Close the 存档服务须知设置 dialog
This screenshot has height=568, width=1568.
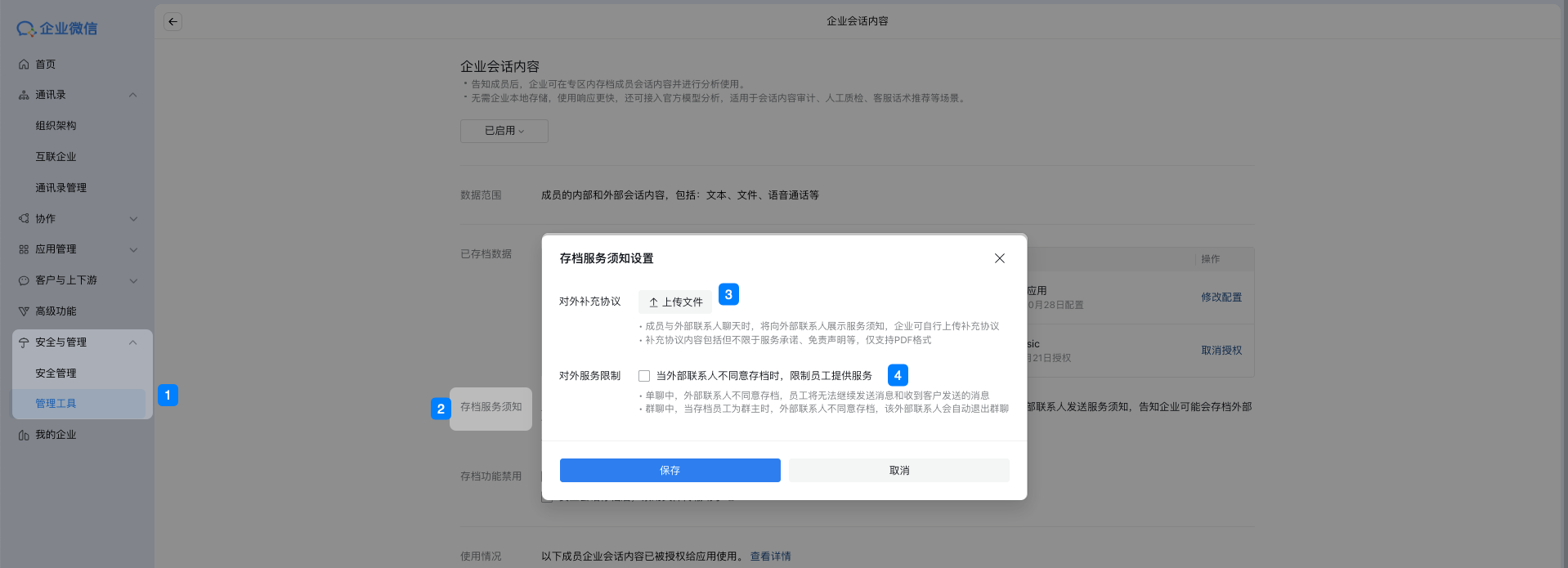[x=999, y=258]
